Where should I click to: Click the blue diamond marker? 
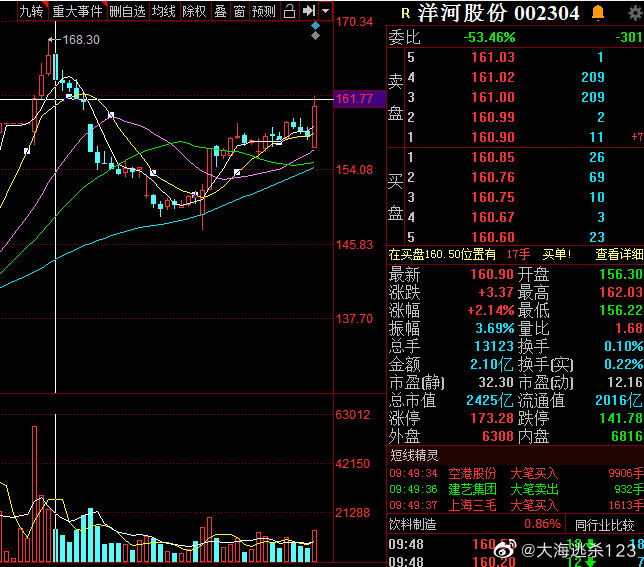pyautogui.click(x=315, y=25)
